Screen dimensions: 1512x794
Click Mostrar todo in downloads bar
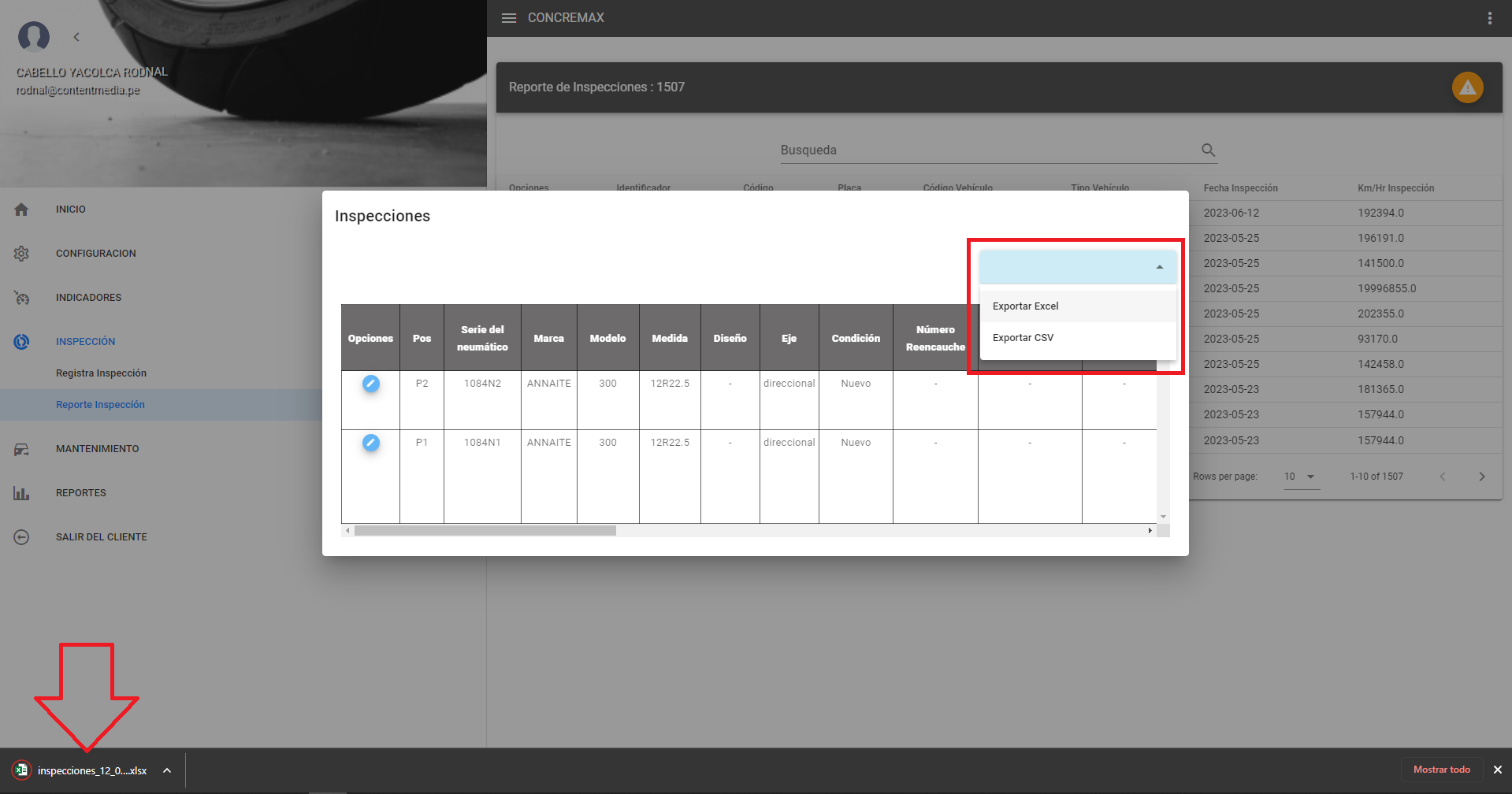coord(1441,770)
